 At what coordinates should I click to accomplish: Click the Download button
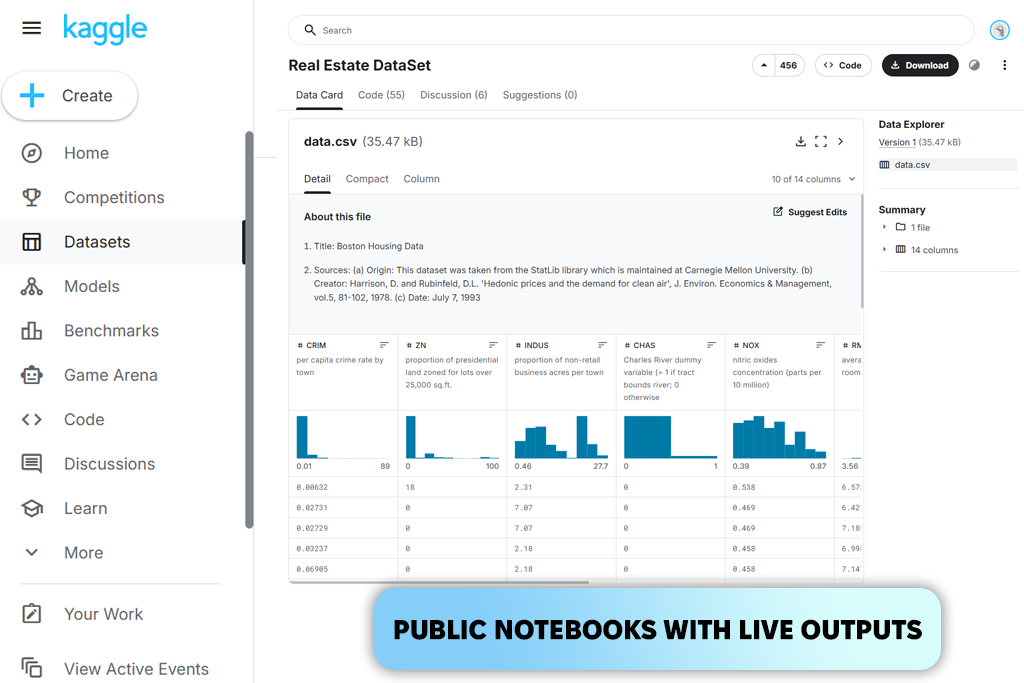[x=920, y=65]
